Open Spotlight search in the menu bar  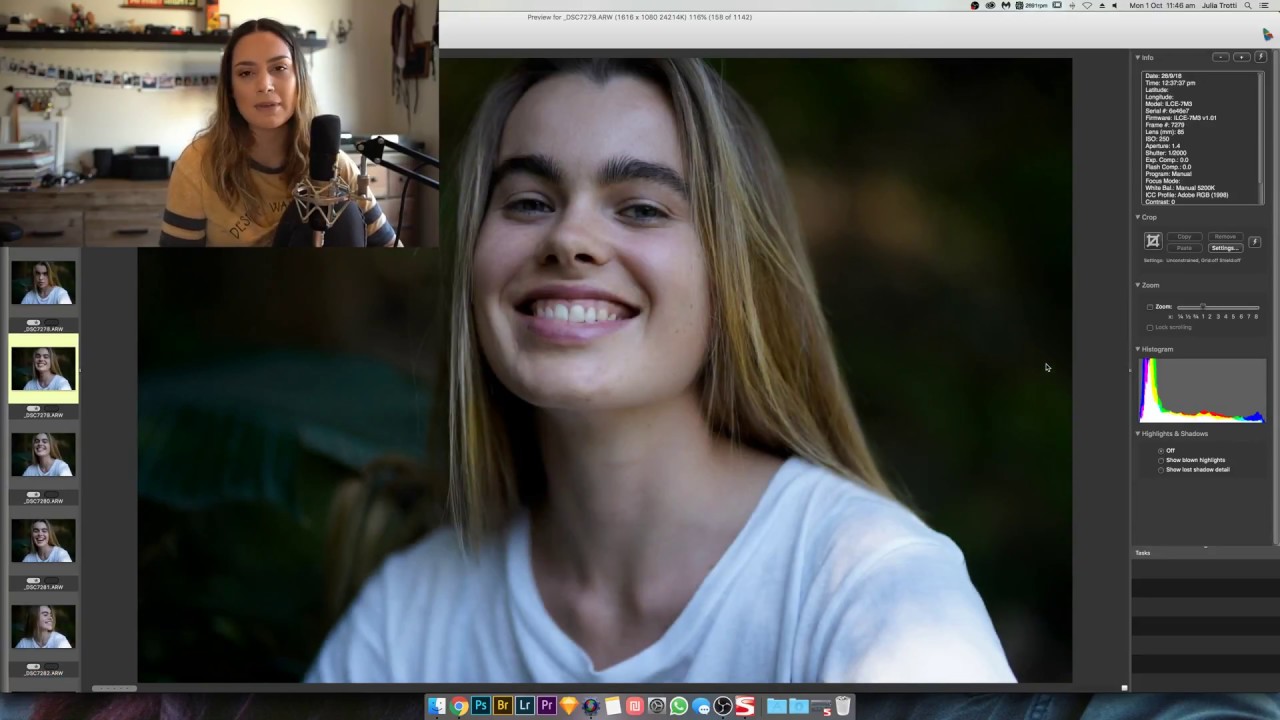(x=1248, y=5)
